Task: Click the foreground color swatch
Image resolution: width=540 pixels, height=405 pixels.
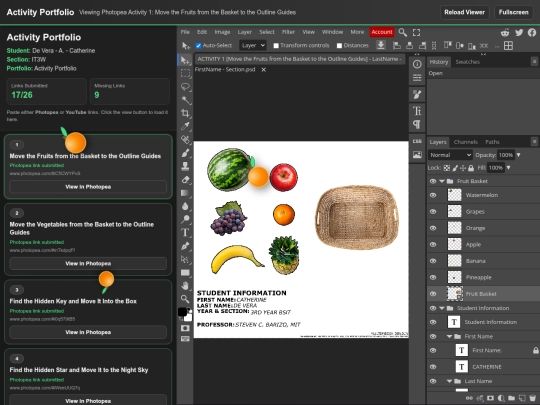Action: [183, 312]
